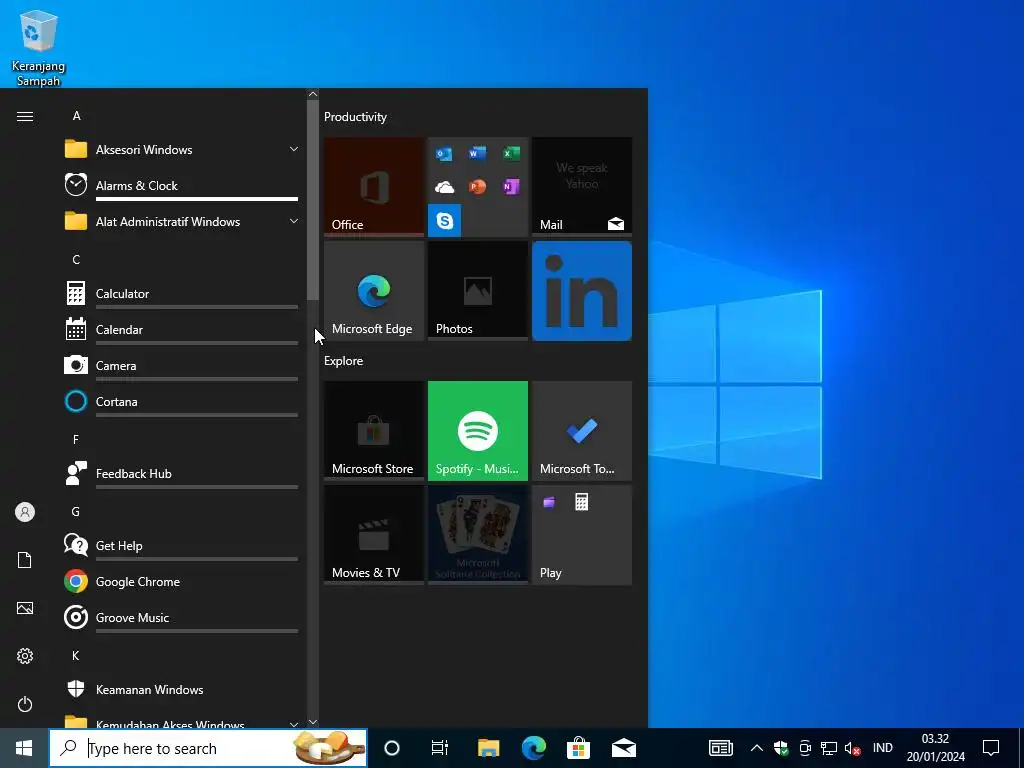Open Edge from the taskbar
The width and height of the screenshot is (1024, 768).
coord(534,748)
